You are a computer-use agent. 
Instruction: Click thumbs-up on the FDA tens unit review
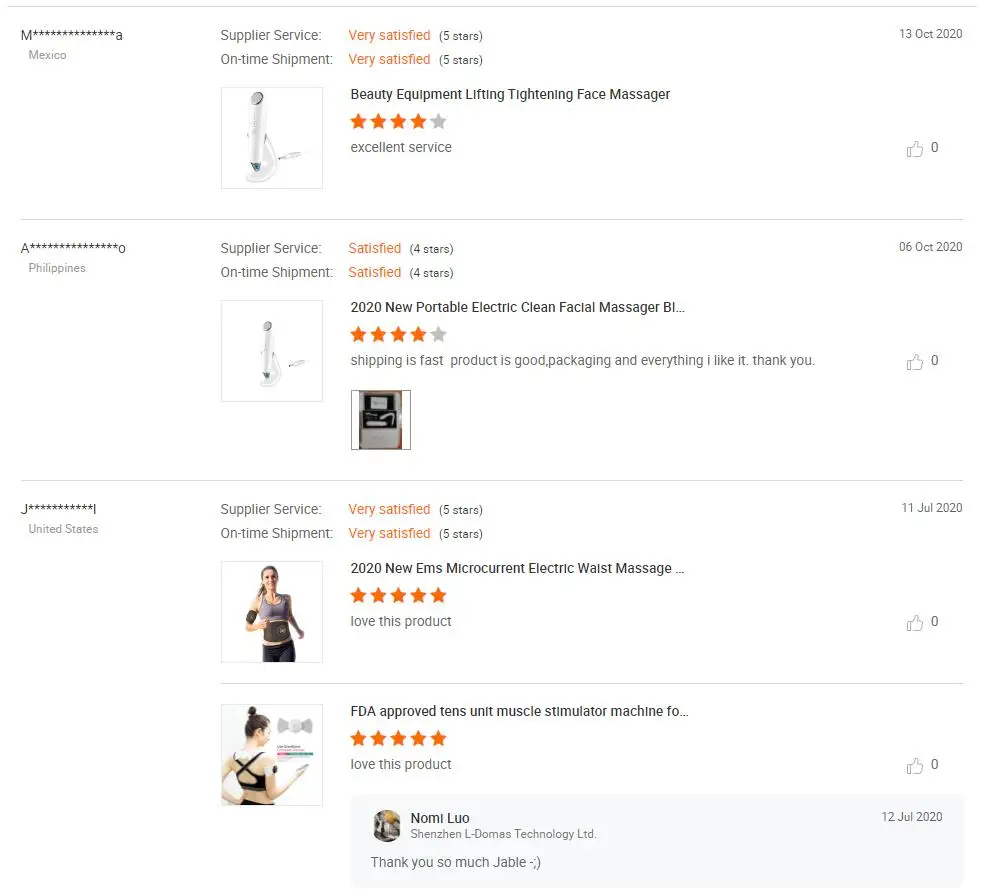[x=914, y=766]
